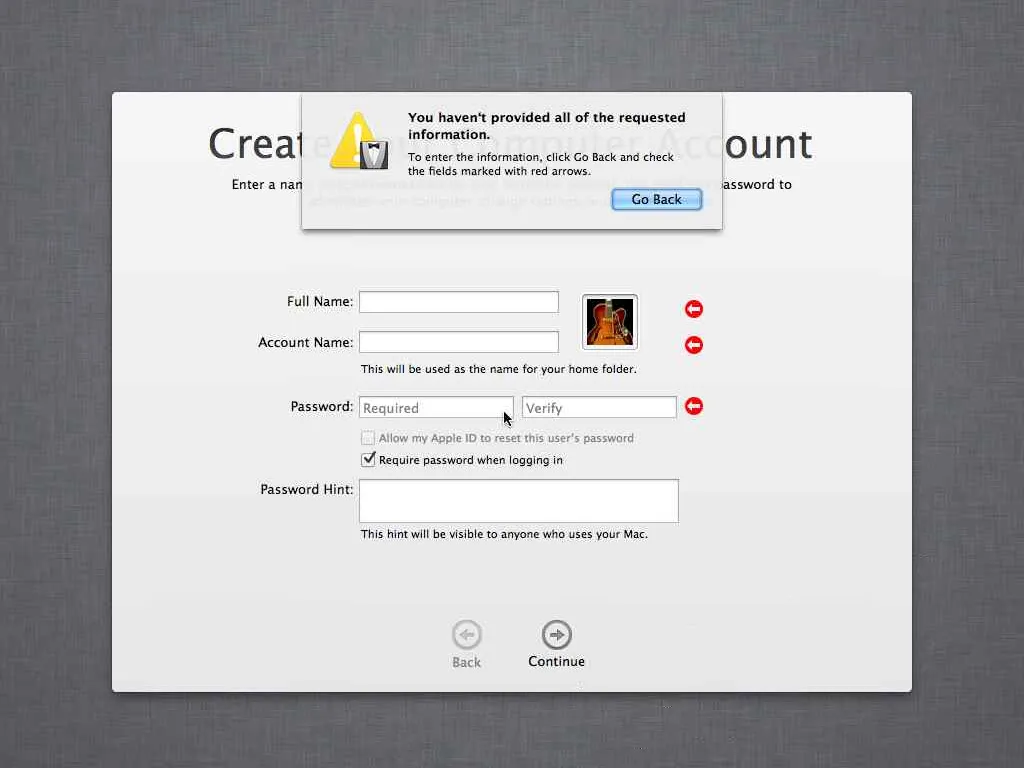Click the Full Name text field
This screenshot has width=1024, height=768.
click(458, 302)
